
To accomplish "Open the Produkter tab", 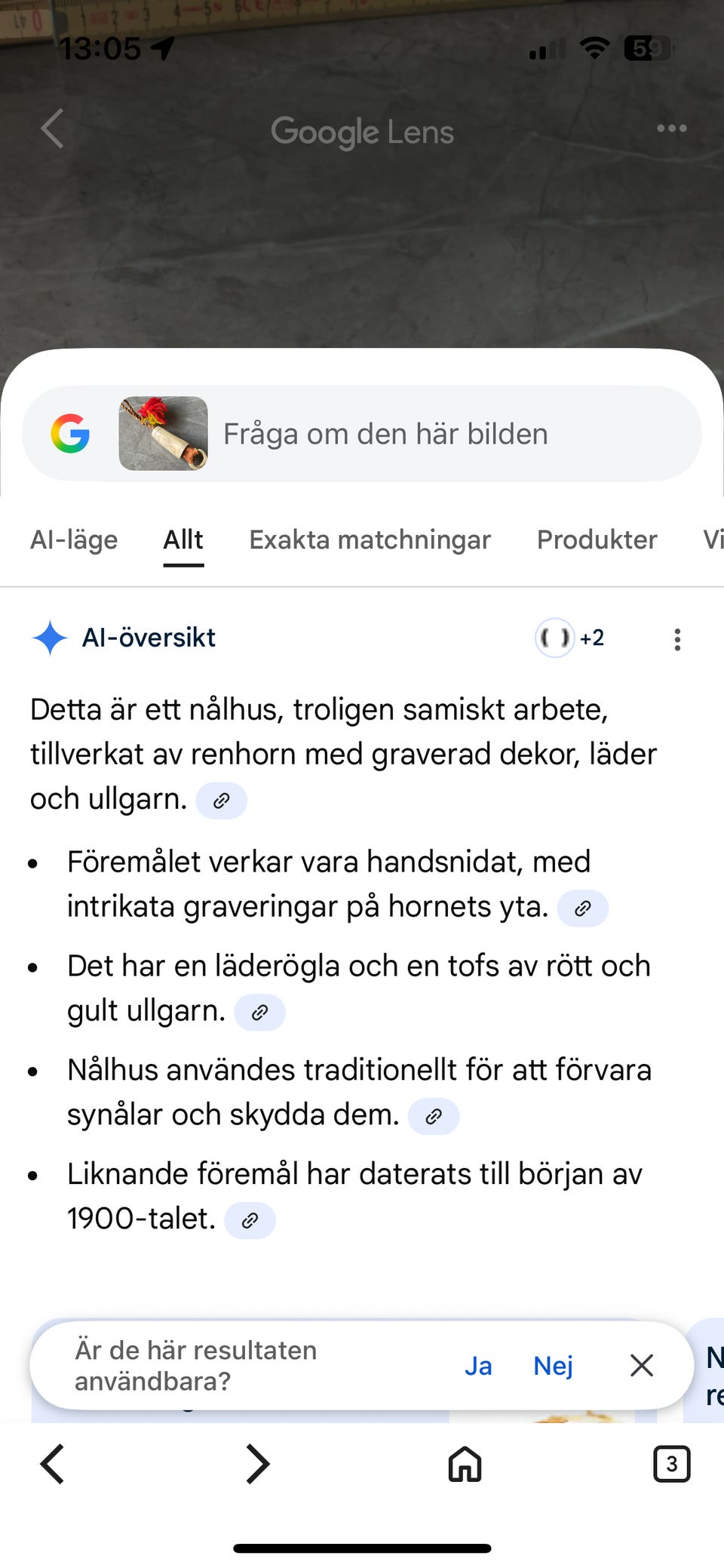I will click(597, 540).
